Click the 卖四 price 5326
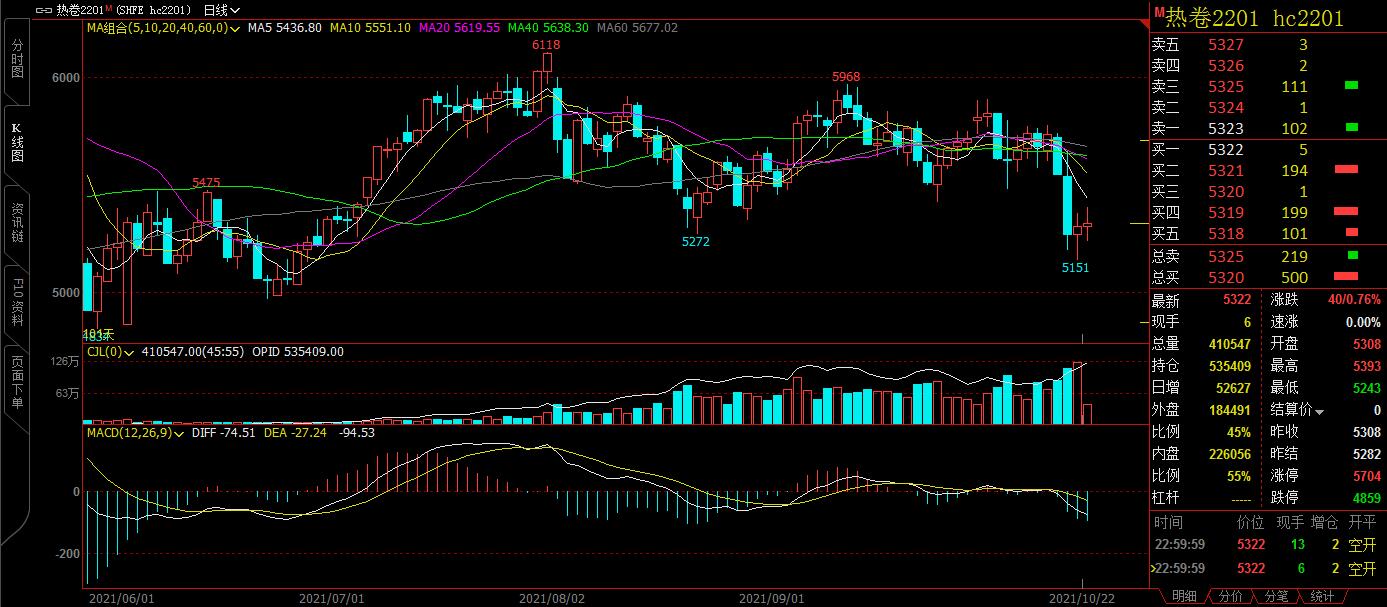1387x607 pixels. (x=1226, y=66)
